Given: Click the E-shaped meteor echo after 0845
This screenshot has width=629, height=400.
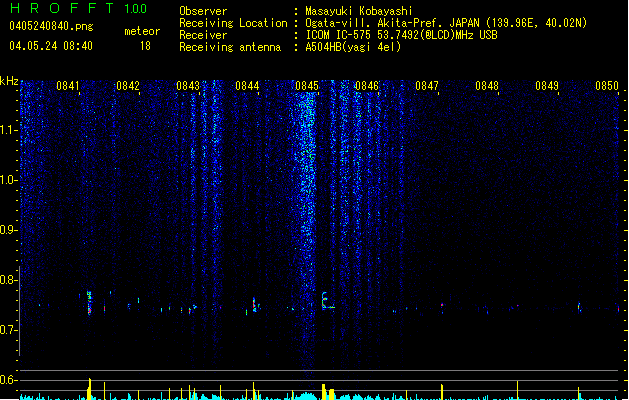Looking at the screenshot, I should [x=327, y=301].
